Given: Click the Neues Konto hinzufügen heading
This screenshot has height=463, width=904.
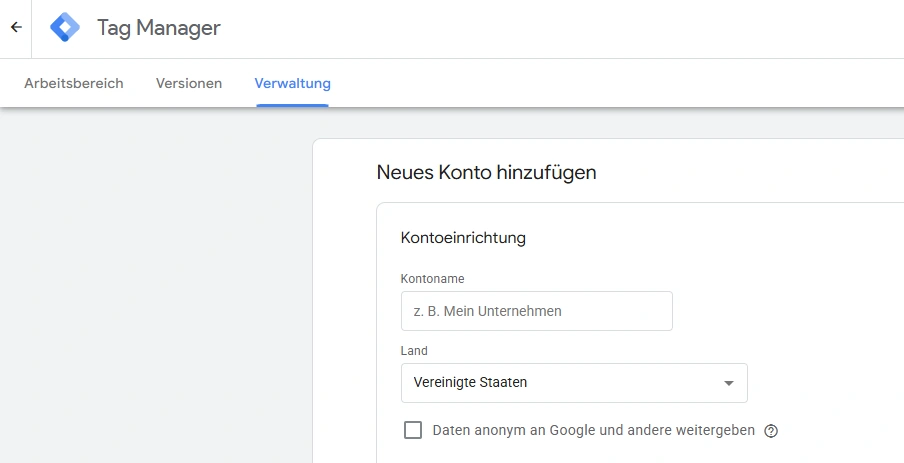Looking at the screenshot, I should [x=486, y=172].
